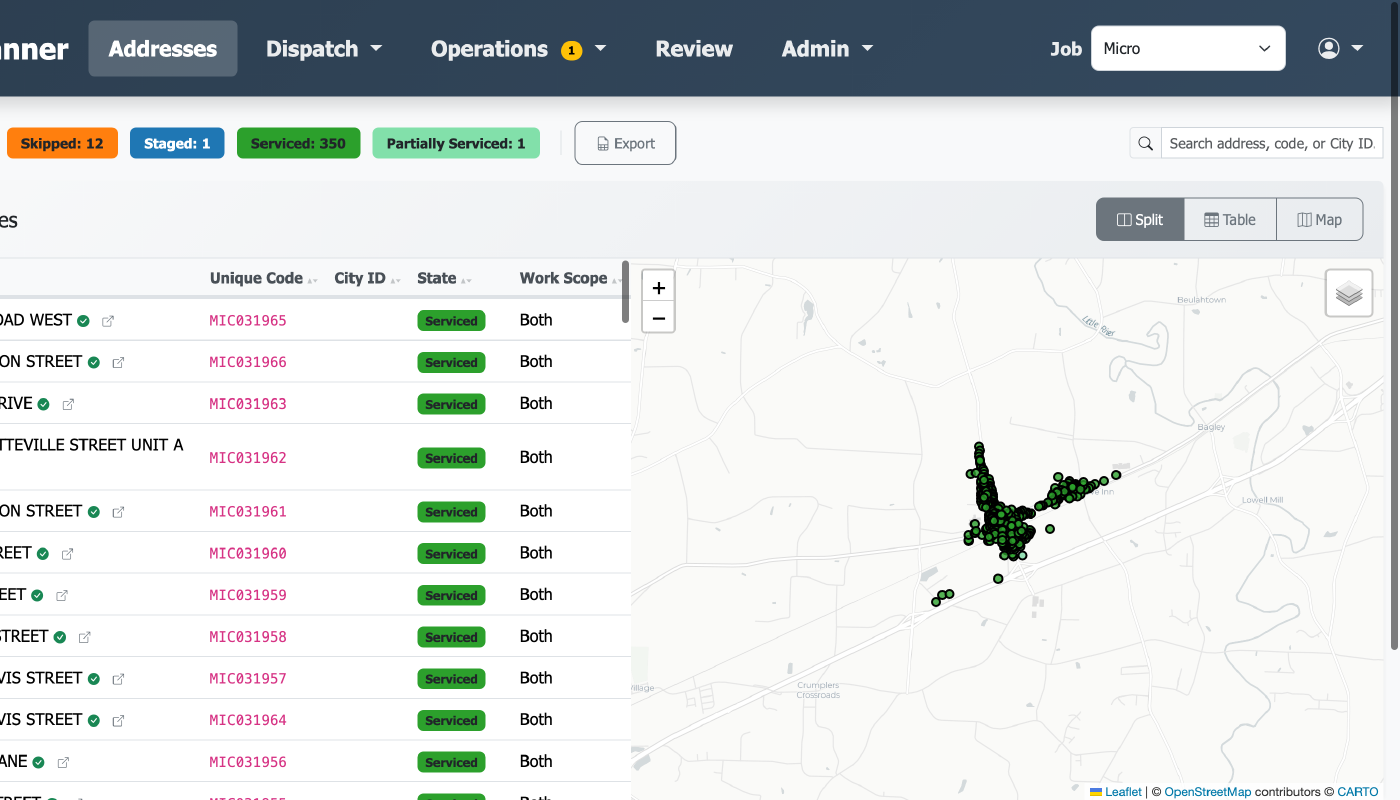The height and width of the screenshot is (800, 1400).
Task: Sort by Work Scope column
Action: pos(570,279)
